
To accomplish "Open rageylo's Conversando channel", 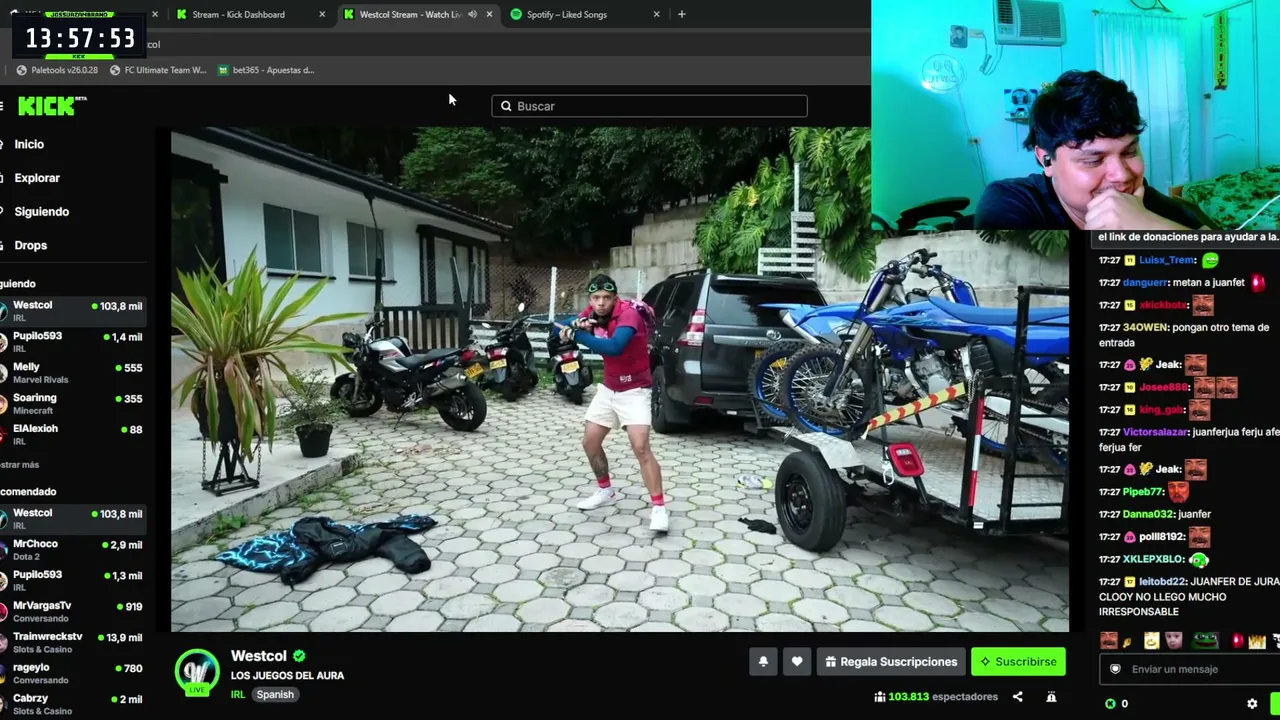I will (x=74, y=673).
